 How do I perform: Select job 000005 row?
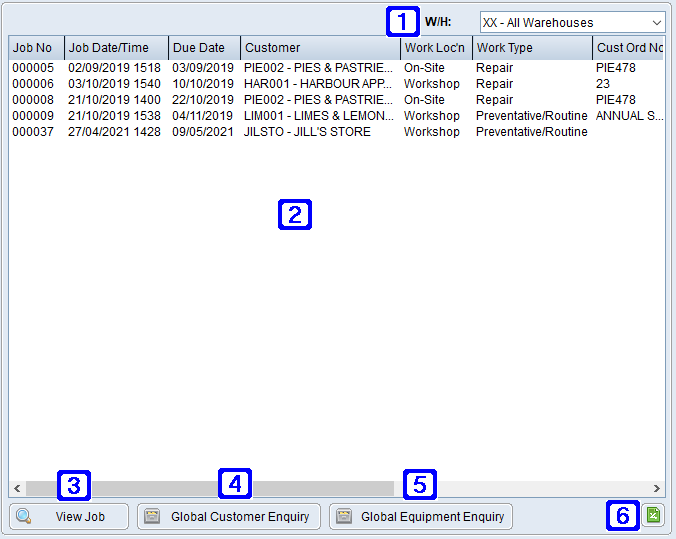click(336, 68)
